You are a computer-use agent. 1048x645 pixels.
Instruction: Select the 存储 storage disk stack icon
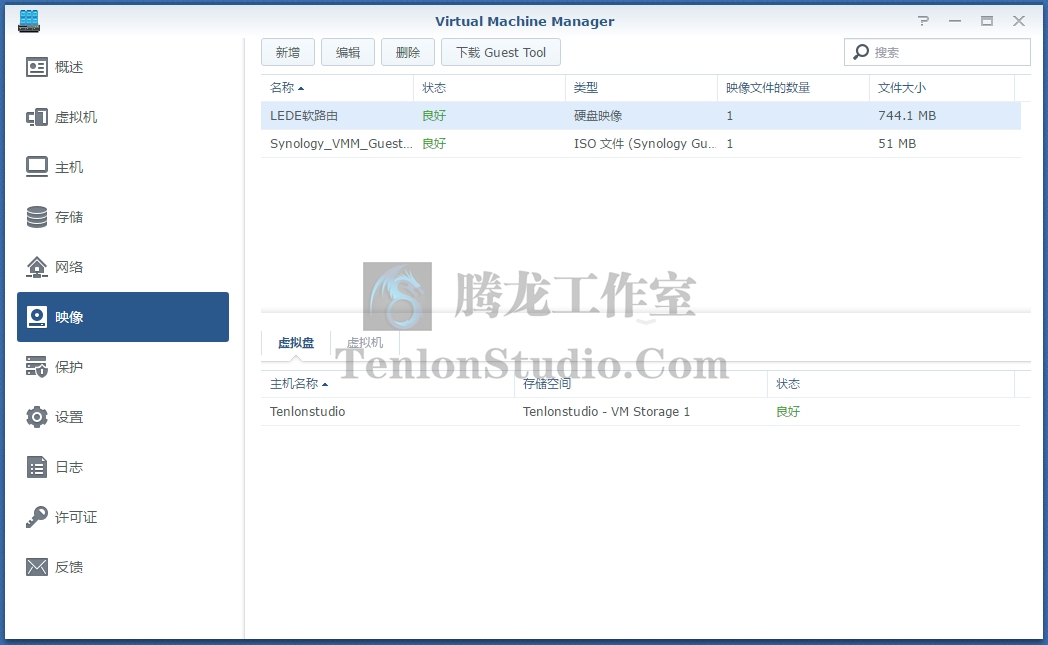click(x=37, y=217)
